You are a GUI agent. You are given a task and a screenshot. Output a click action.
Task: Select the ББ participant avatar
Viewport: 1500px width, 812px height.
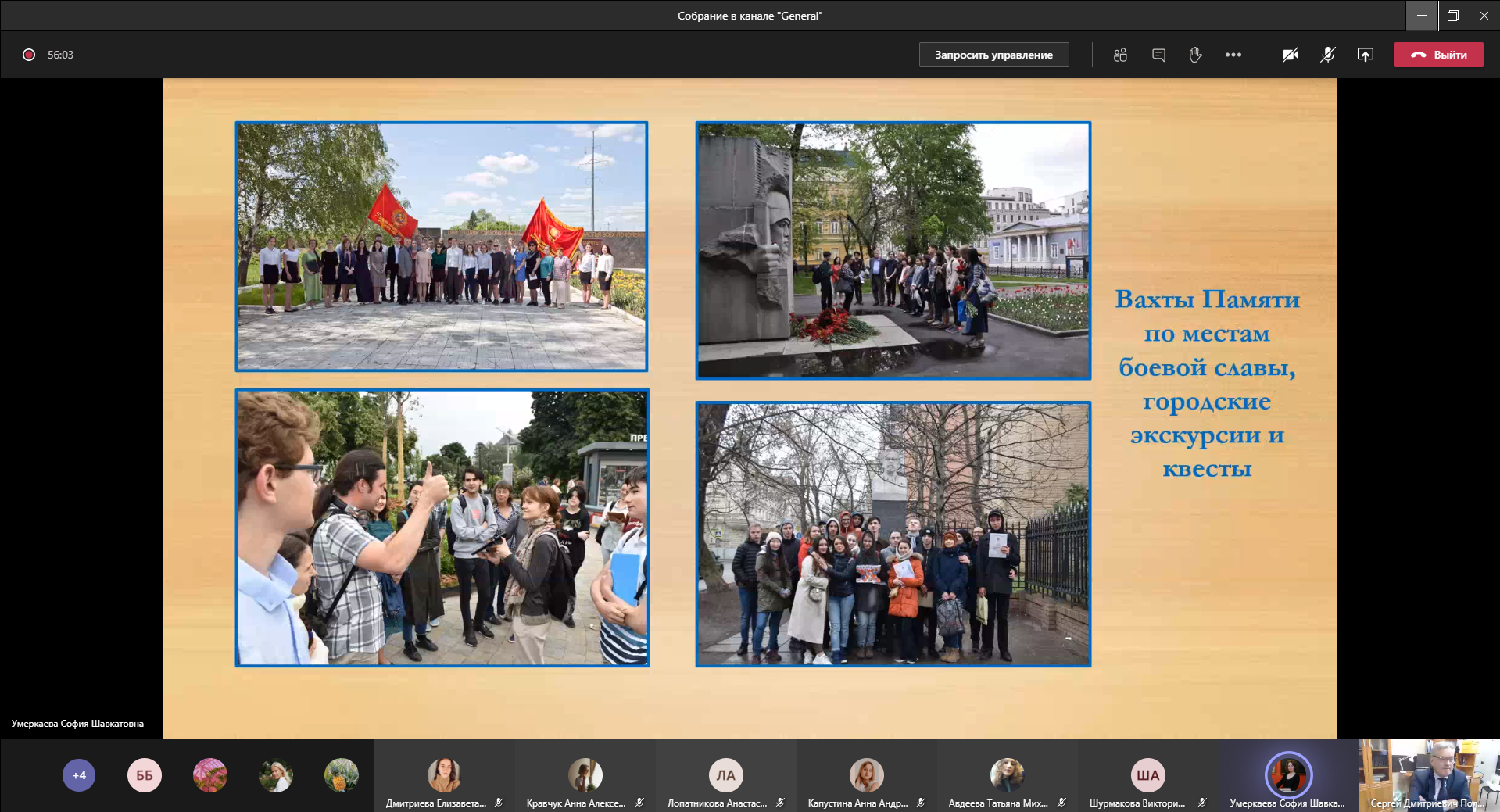pos(145,775)
